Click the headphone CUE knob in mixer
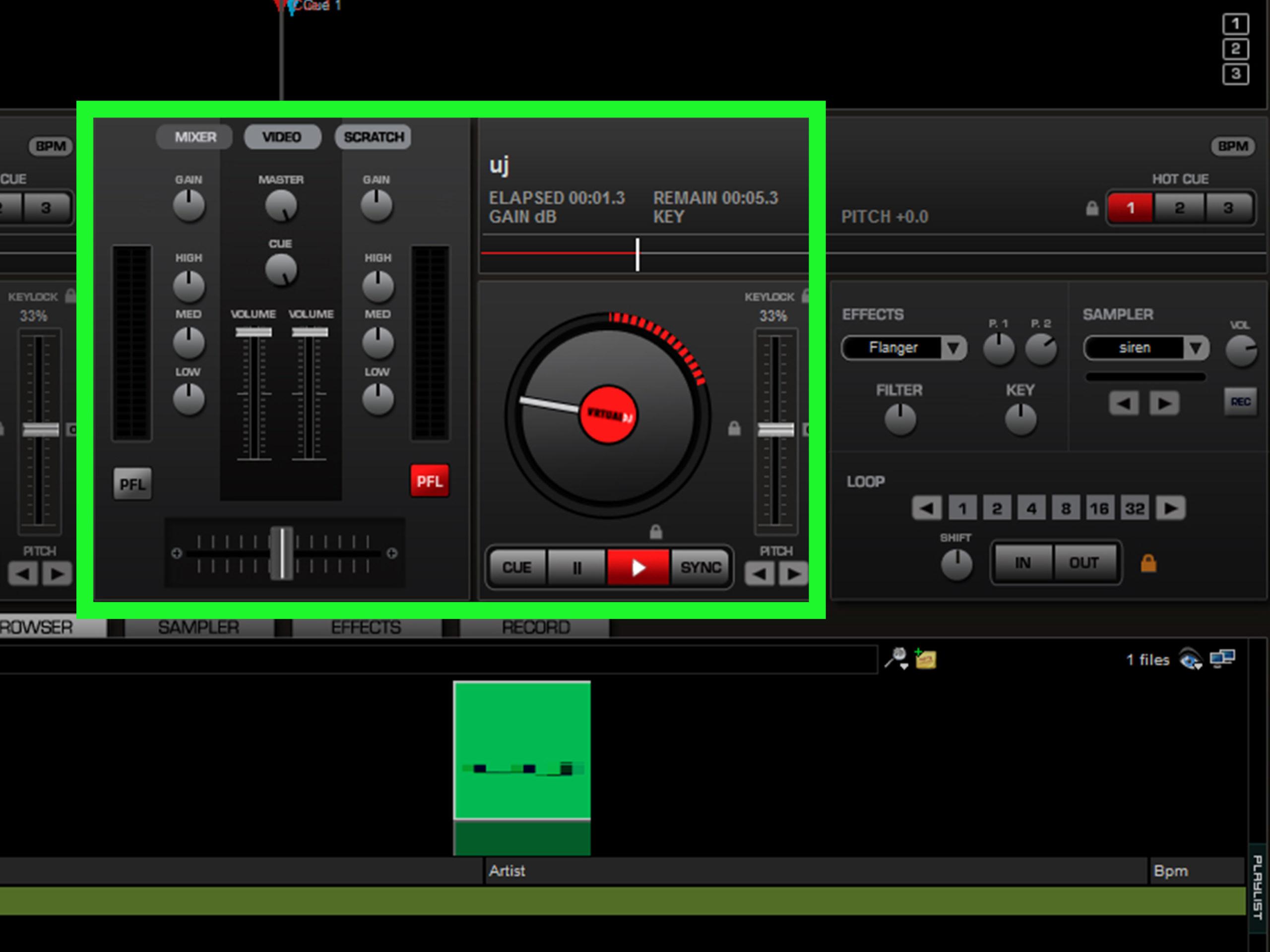Screen dimensions: 1270x952 click(281, 270)
